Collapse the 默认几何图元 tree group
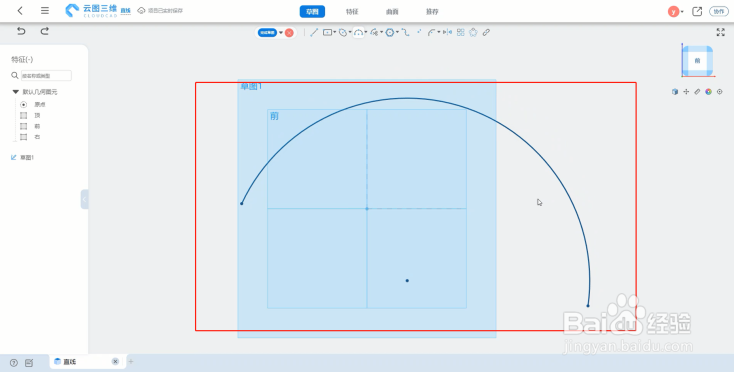Image resolution: width=734 pixels, height=372 pixels. 15,92
